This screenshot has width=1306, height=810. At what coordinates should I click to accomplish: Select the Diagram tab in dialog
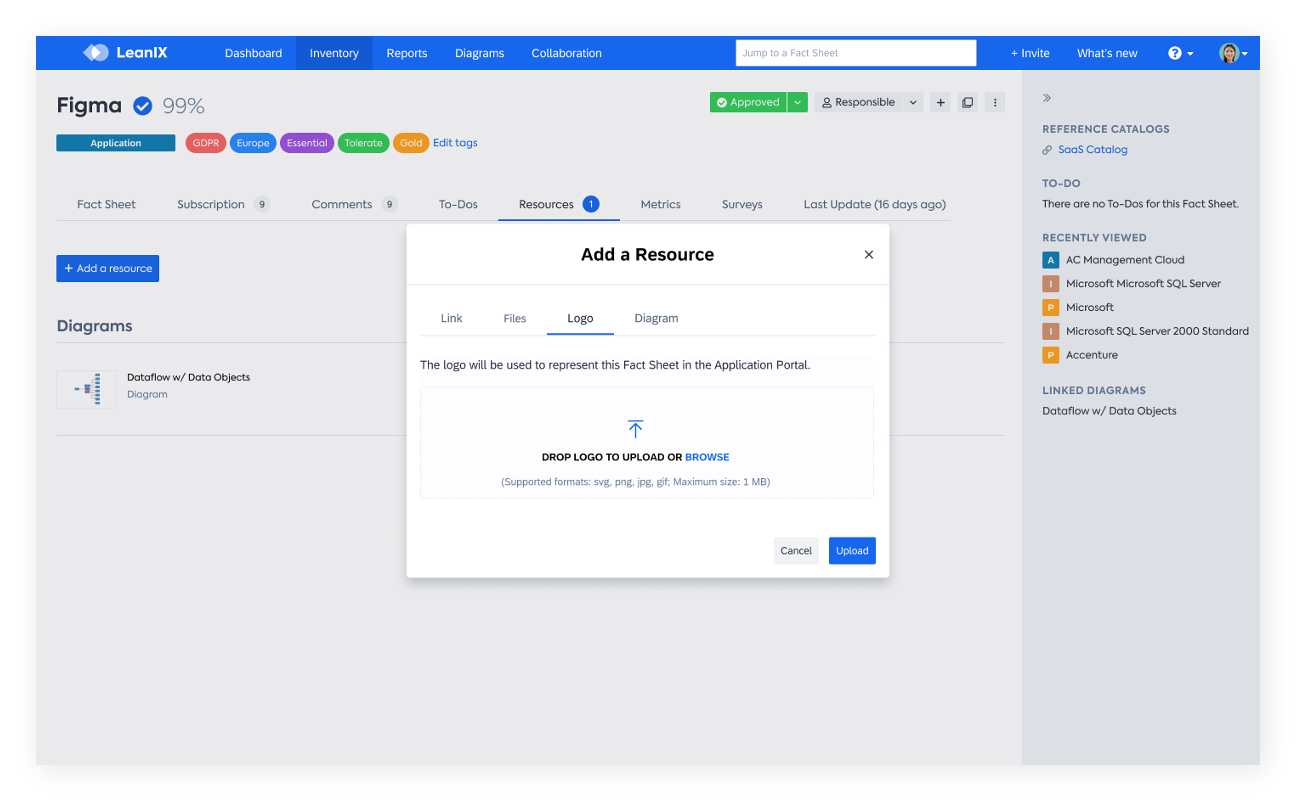[x=656, y=318]
